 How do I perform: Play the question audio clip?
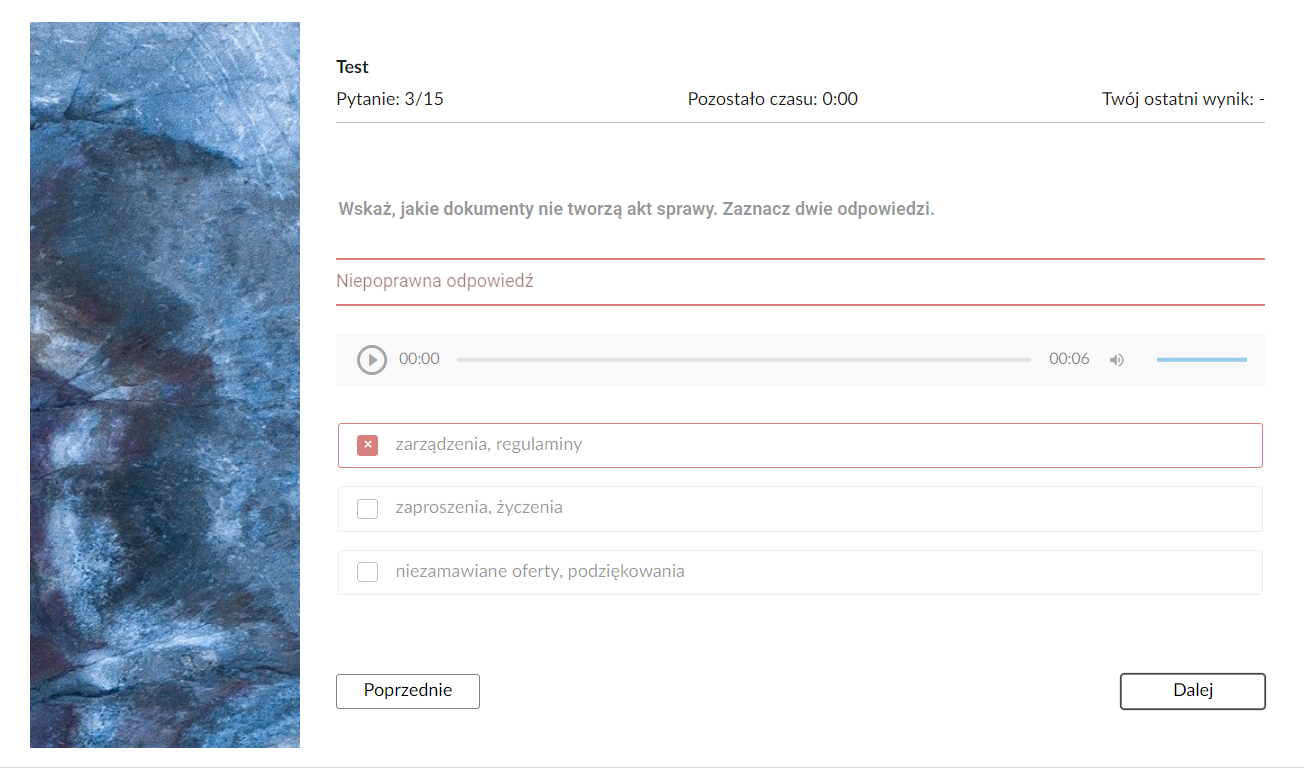coord(372,360)
